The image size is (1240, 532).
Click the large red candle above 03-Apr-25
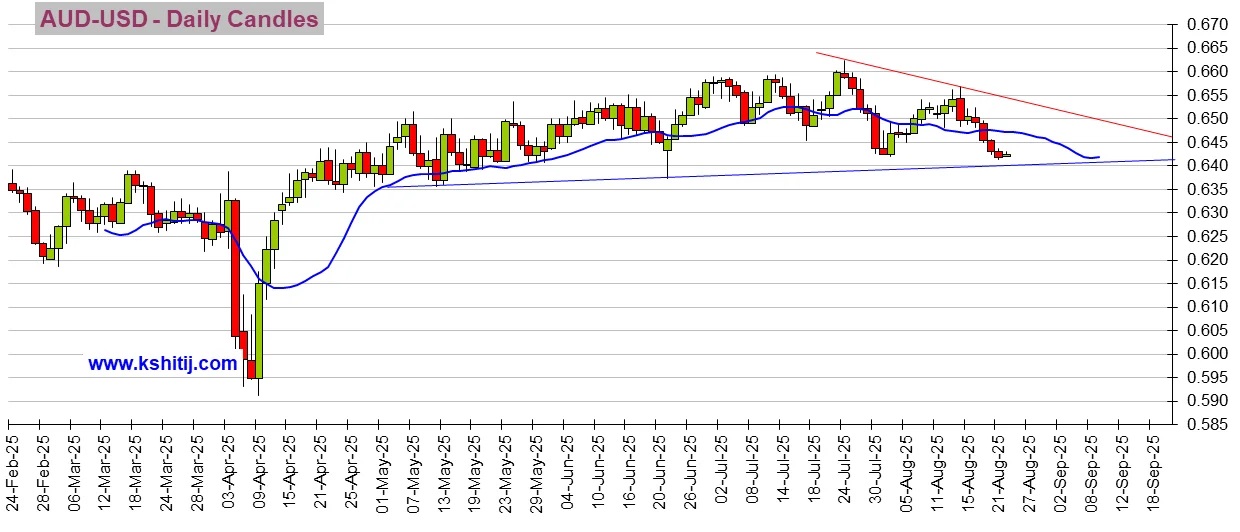235,268
